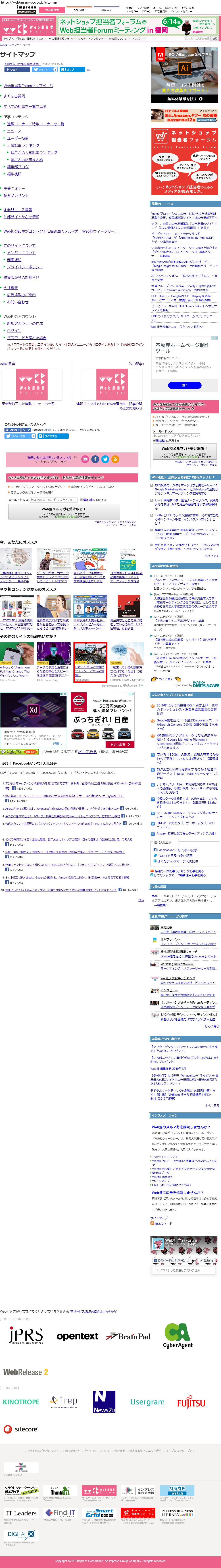221x1568 pixels.
Task: Open the KINOTROPE sponsor logo
Action: [x=21, y=1401]
